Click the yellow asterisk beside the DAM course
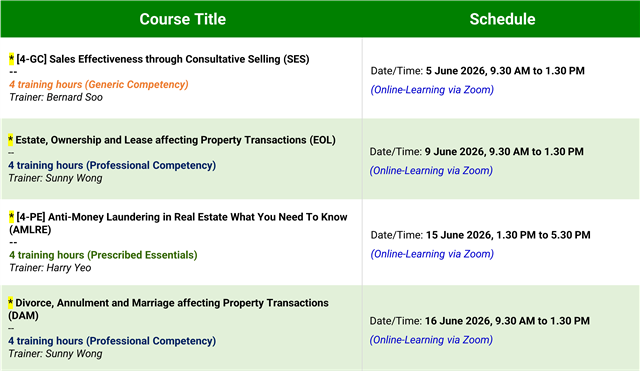This screenshot has height=371, width=640. (11, 303)
